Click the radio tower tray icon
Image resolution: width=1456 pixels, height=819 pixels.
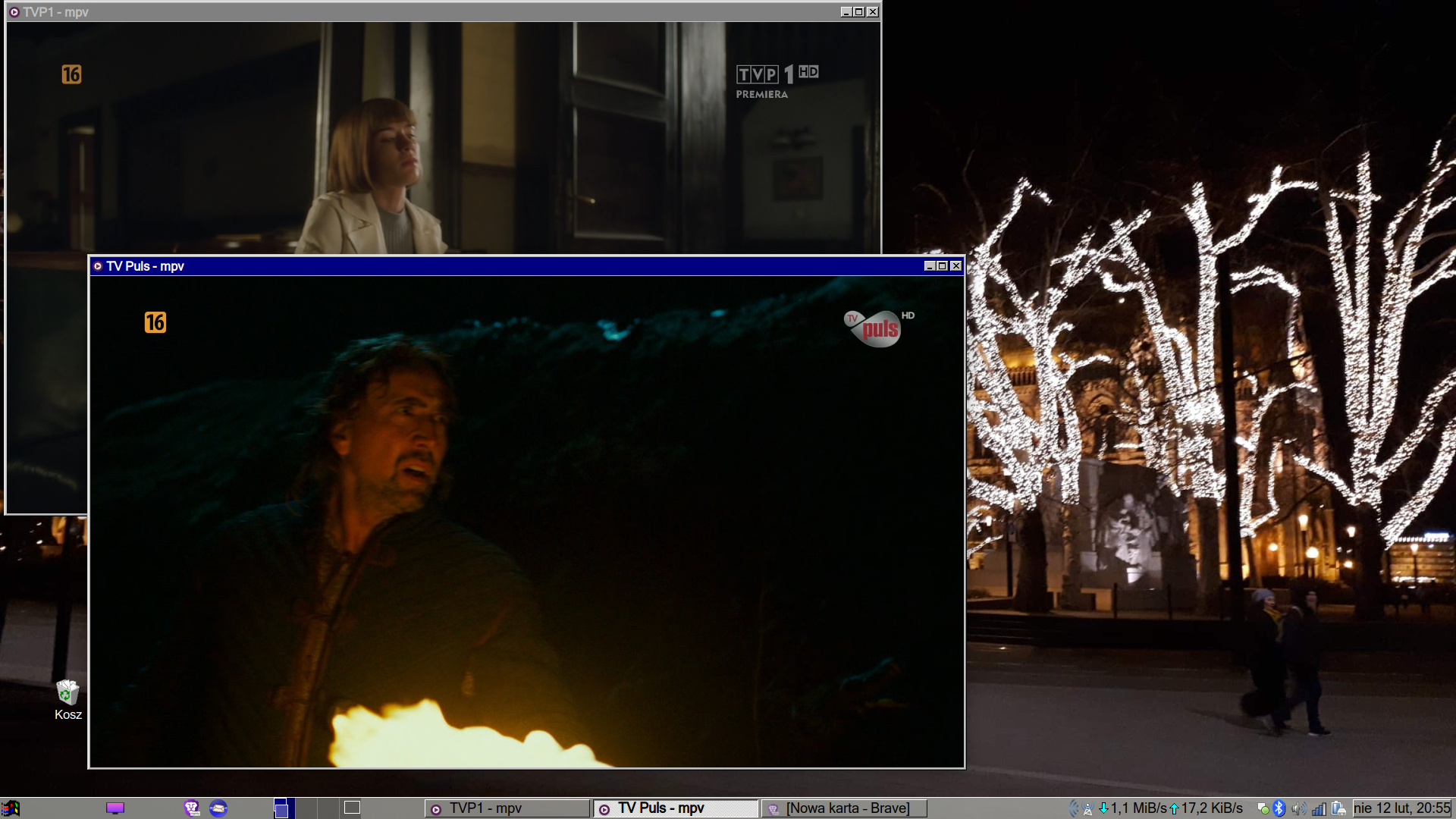[1087, 808]
